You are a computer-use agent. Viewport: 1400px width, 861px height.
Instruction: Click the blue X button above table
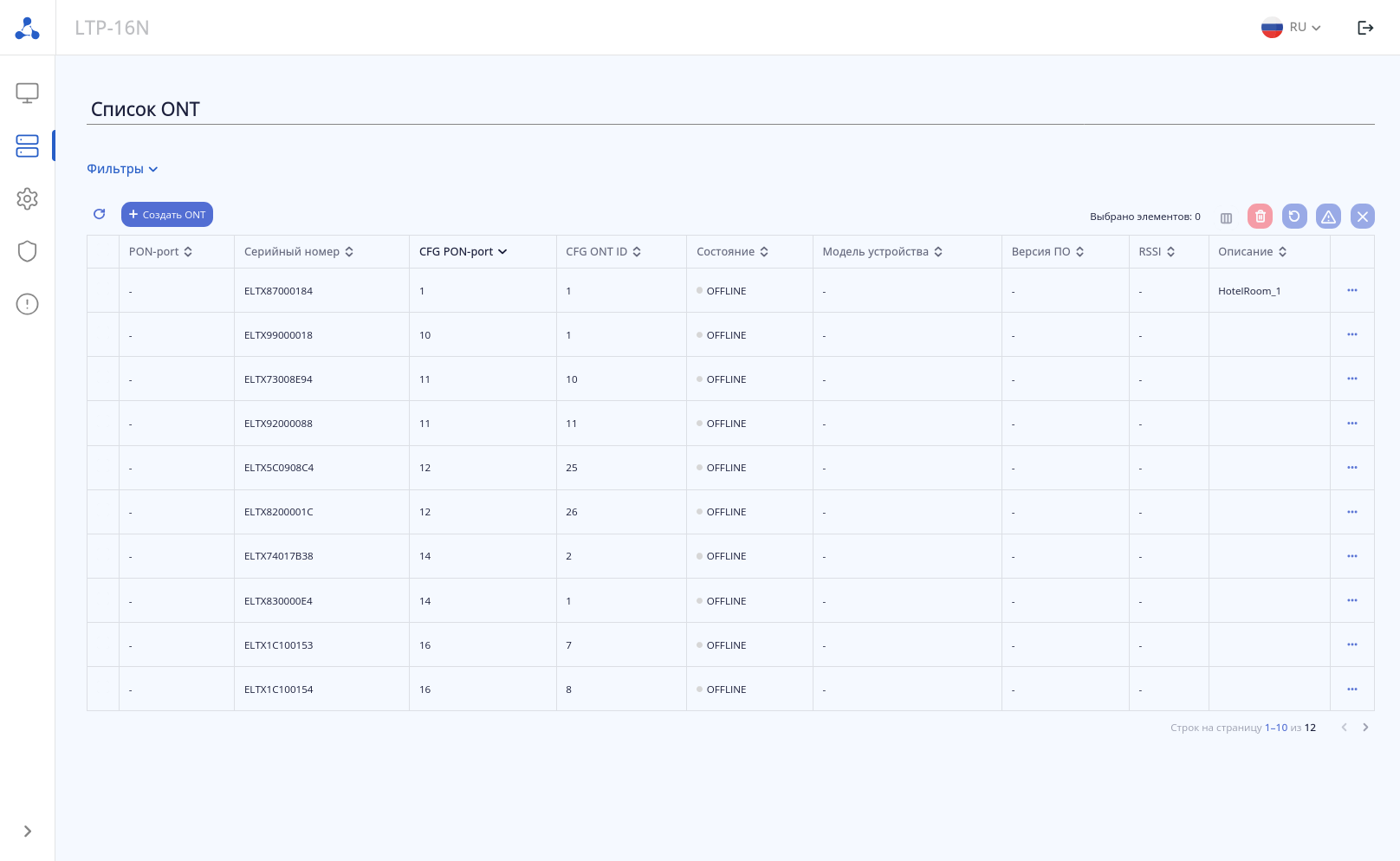1363,217
